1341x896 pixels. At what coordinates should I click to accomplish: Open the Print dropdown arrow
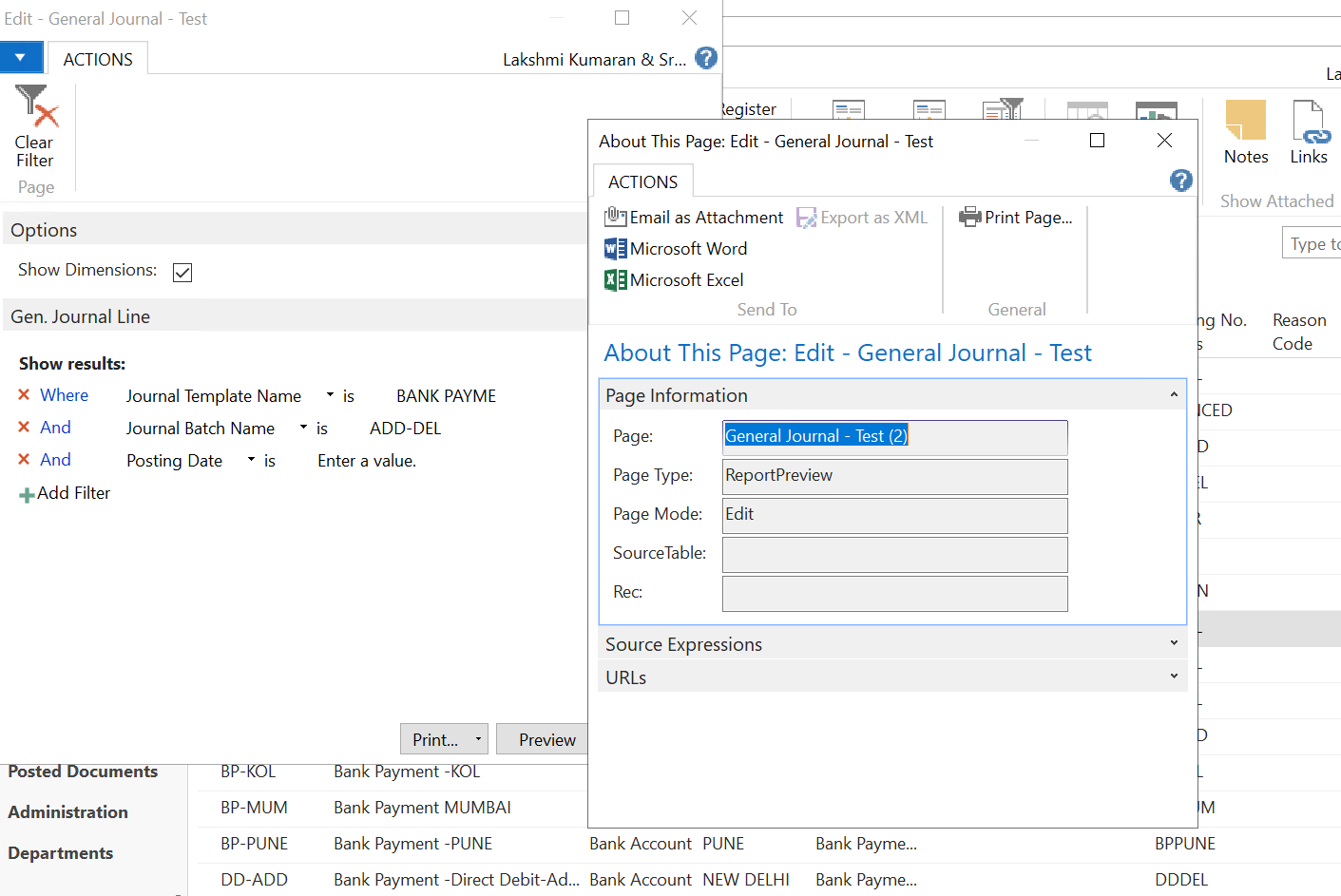coord(480,738)
